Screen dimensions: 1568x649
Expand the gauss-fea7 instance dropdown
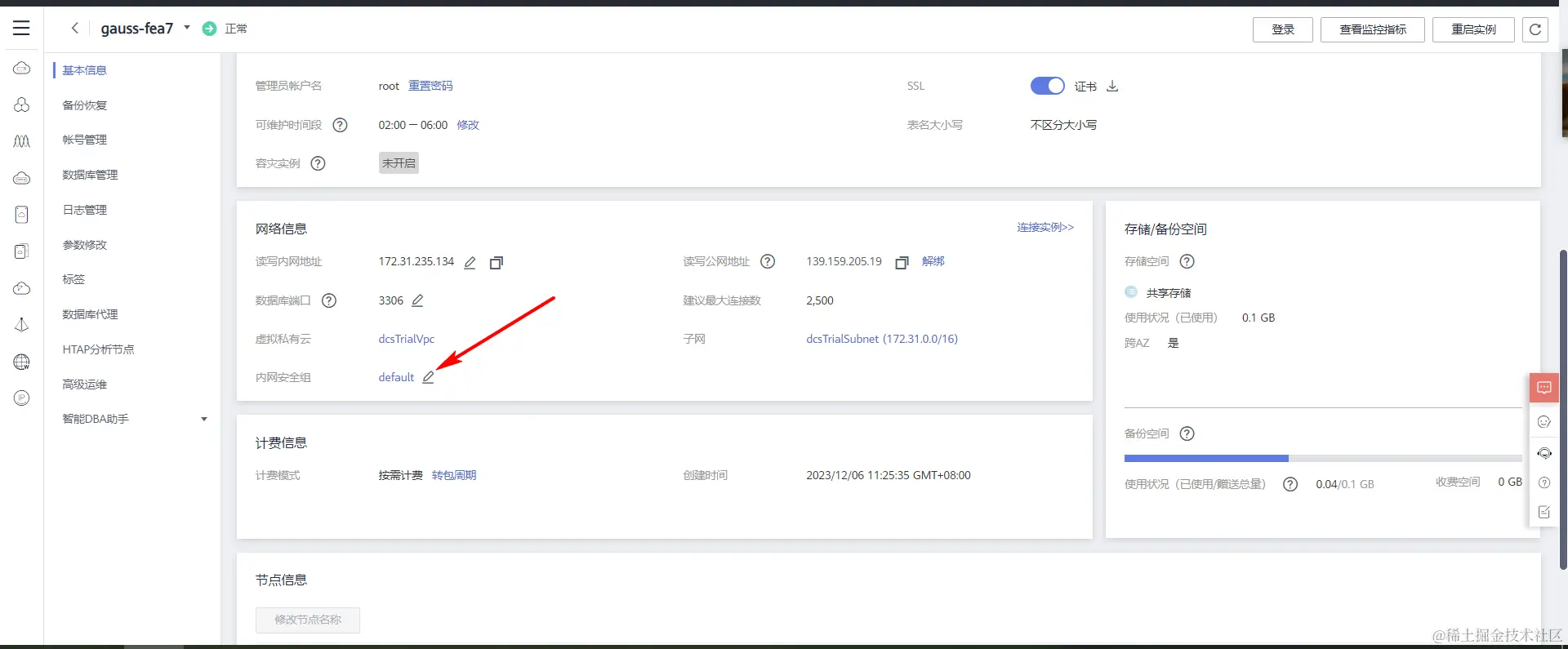pyautogui.click(x=187, y=28)
